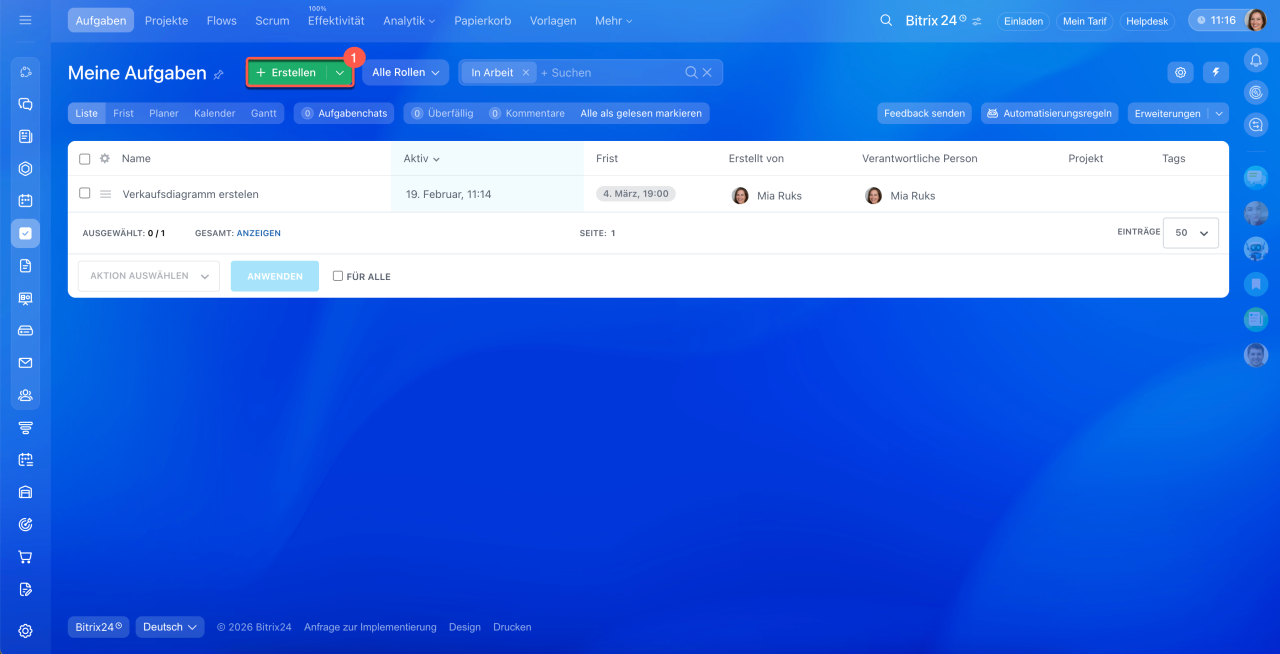Click the lightning bolt automation button

click(1216, 72)
